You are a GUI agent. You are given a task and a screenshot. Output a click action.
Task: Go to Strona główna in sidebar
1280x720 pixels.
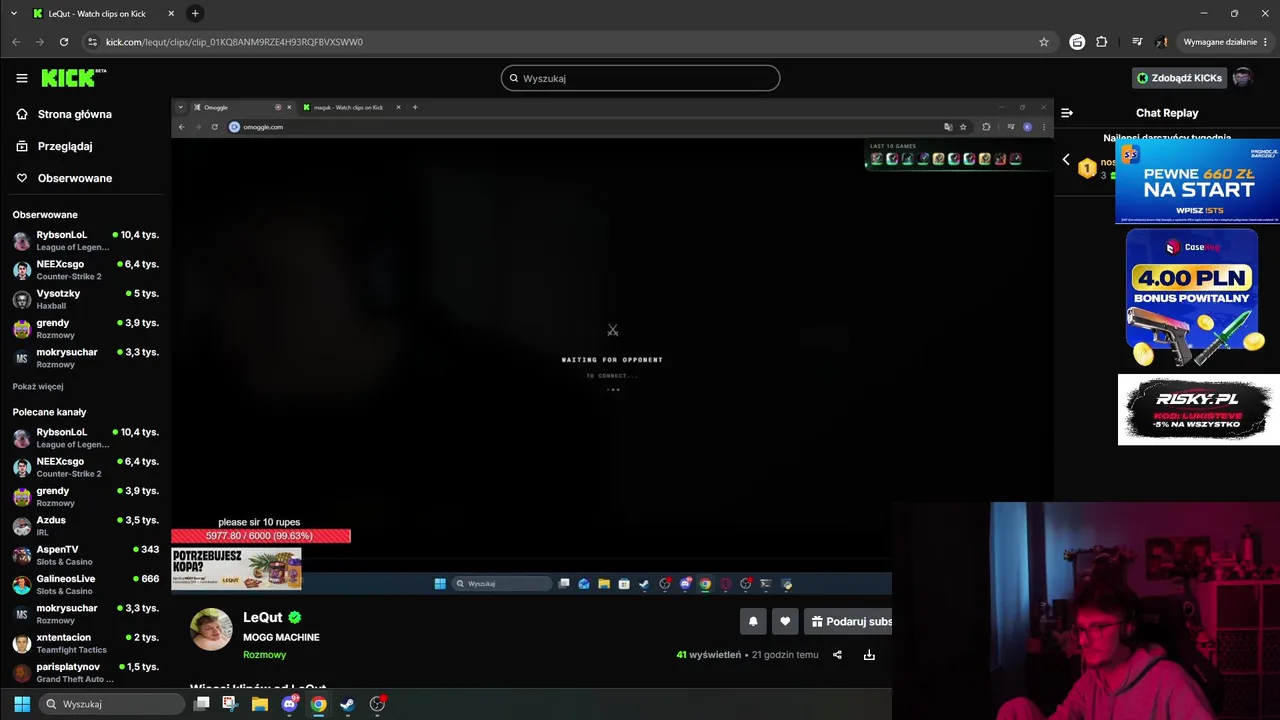pos(64,114)
